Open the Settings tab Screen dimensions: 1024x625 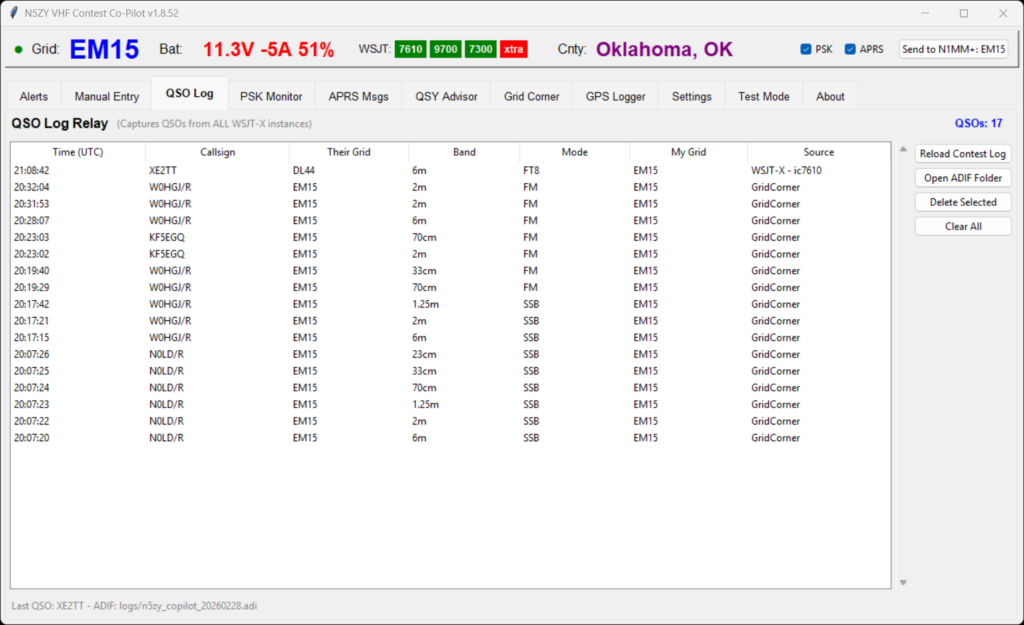(691, 96)
